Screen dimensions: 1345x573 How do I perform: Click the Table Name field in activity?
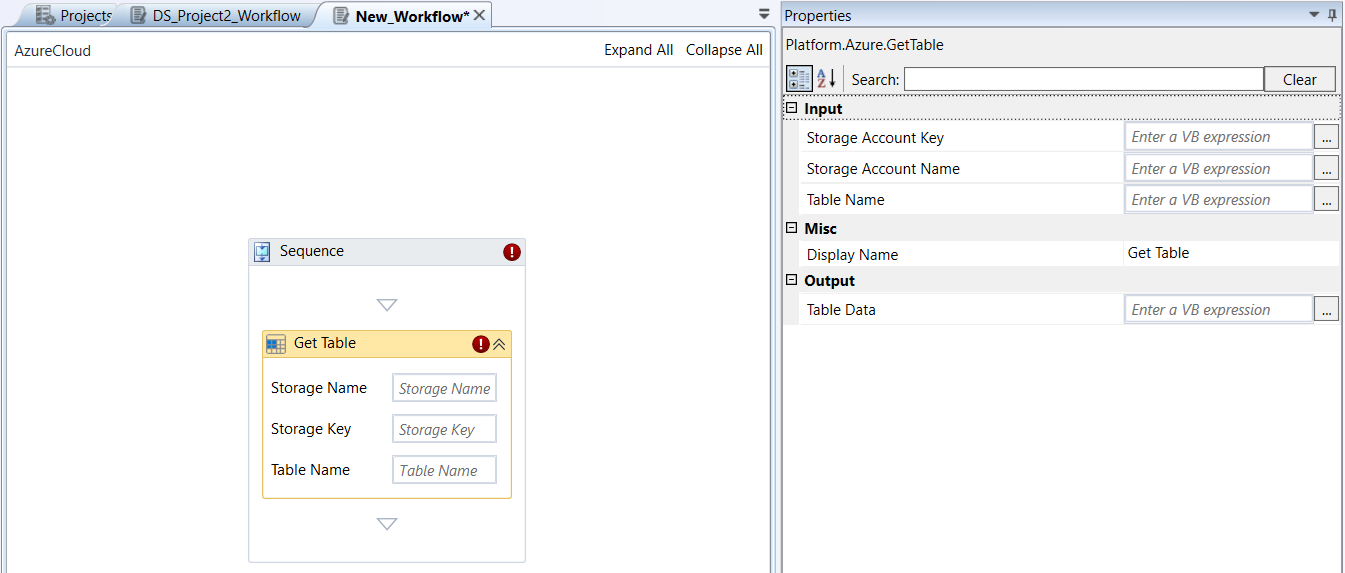point(444,470)
